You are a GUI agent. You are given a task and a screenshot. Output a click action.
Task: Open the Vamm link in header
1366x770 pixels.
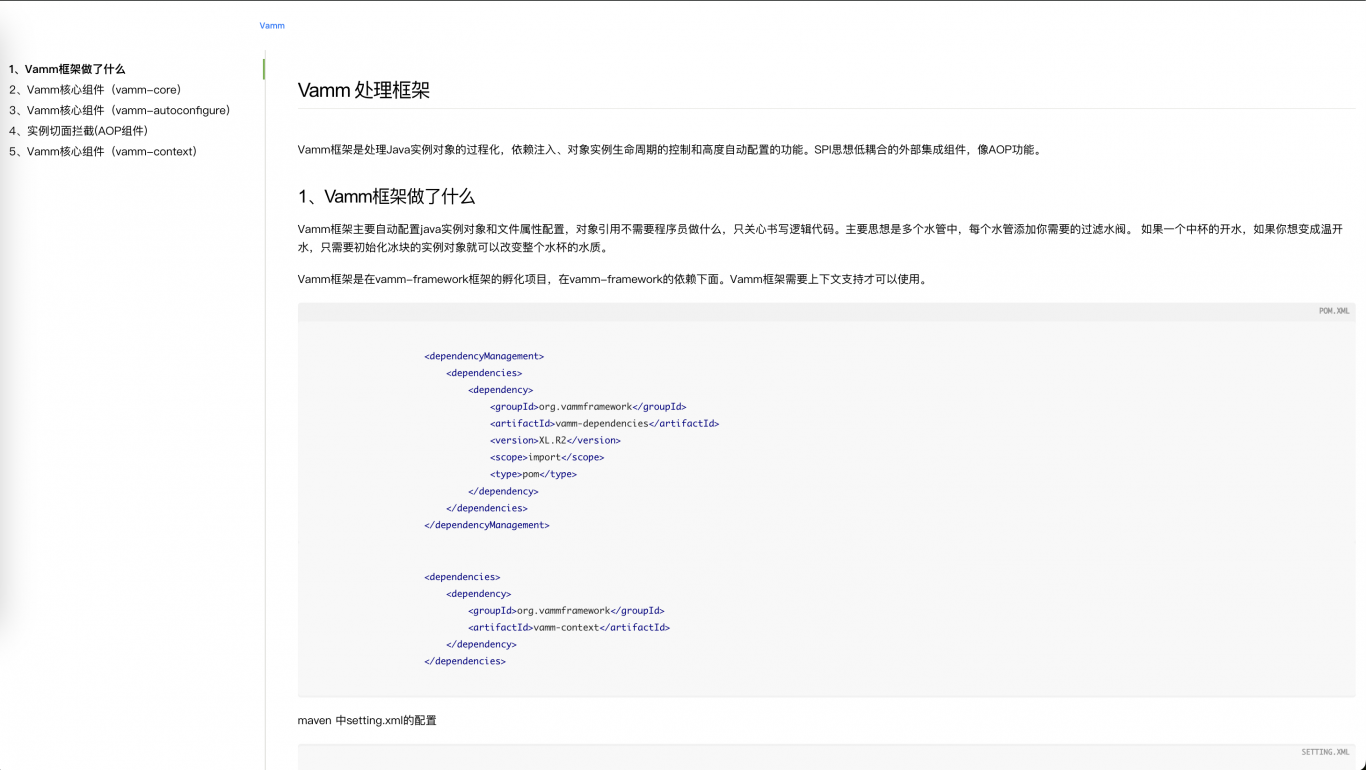272,25
